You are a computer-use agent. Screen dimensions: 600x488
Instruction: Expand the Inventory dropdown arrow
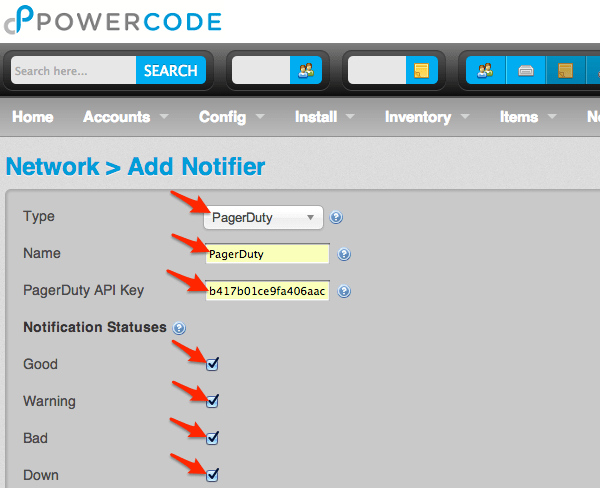465,116
